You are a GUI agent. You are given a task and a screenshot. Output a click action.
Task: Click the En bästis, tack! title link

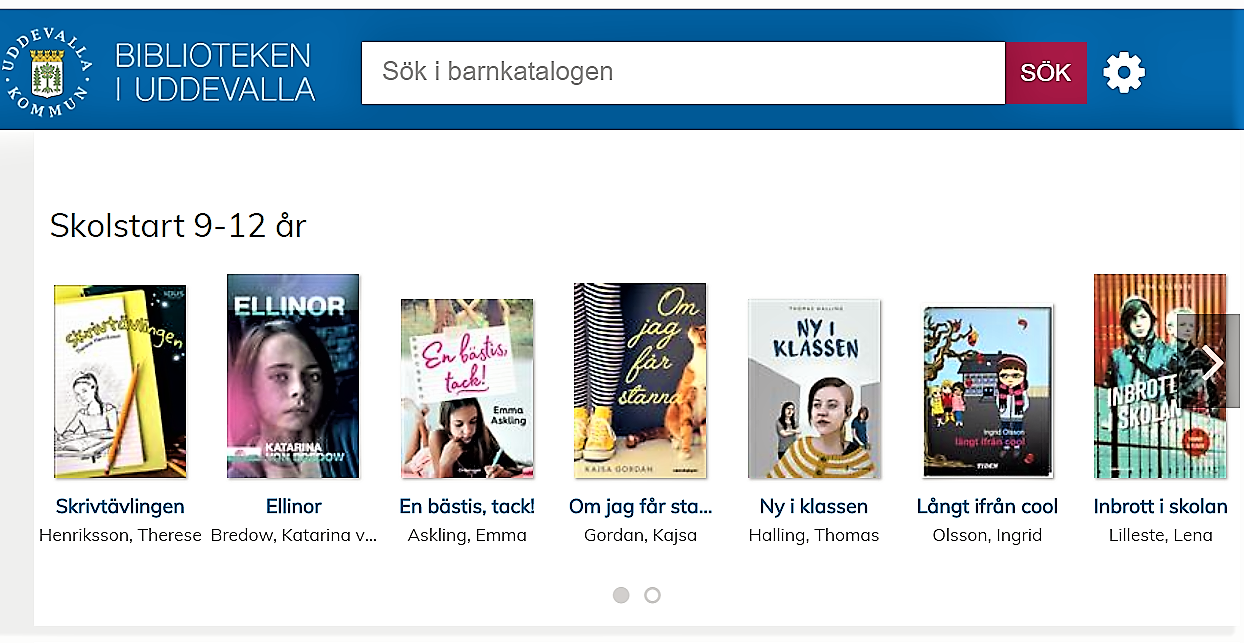[x=467, y=506]
